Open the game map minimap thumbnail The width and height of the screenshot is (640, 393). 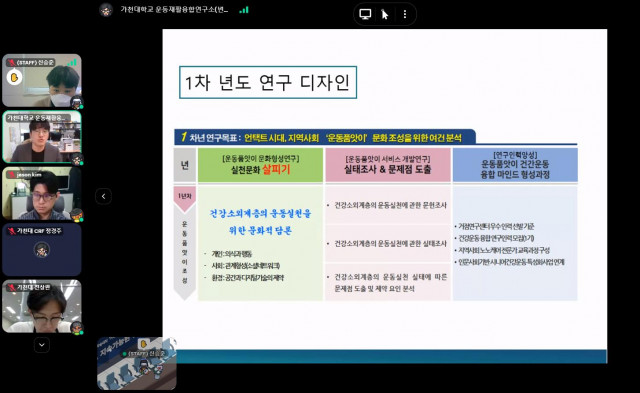[137, 363]
